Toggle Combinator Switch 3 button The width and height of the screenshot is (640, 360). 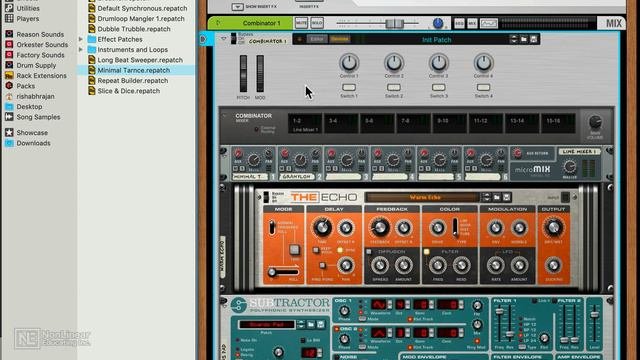pyautogui.click(x=438, y=87)
